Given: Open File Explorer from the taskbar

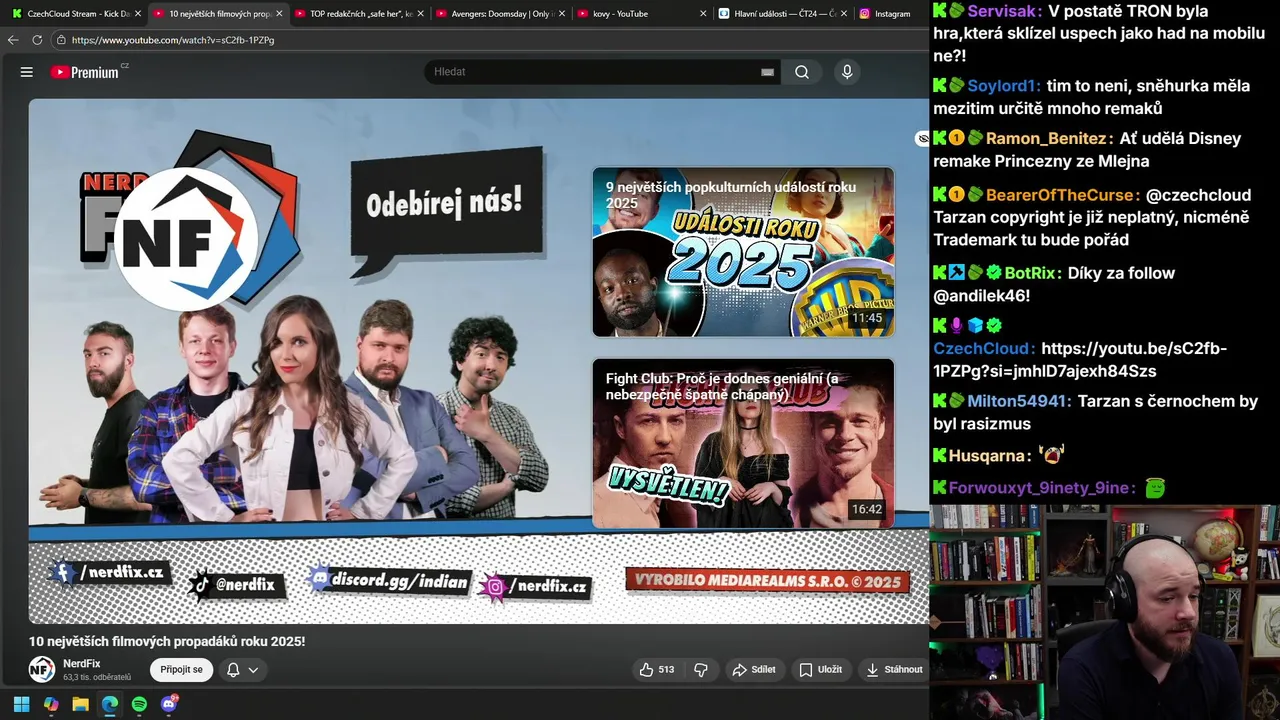Looking at the screenshot, I should [80, 704].
